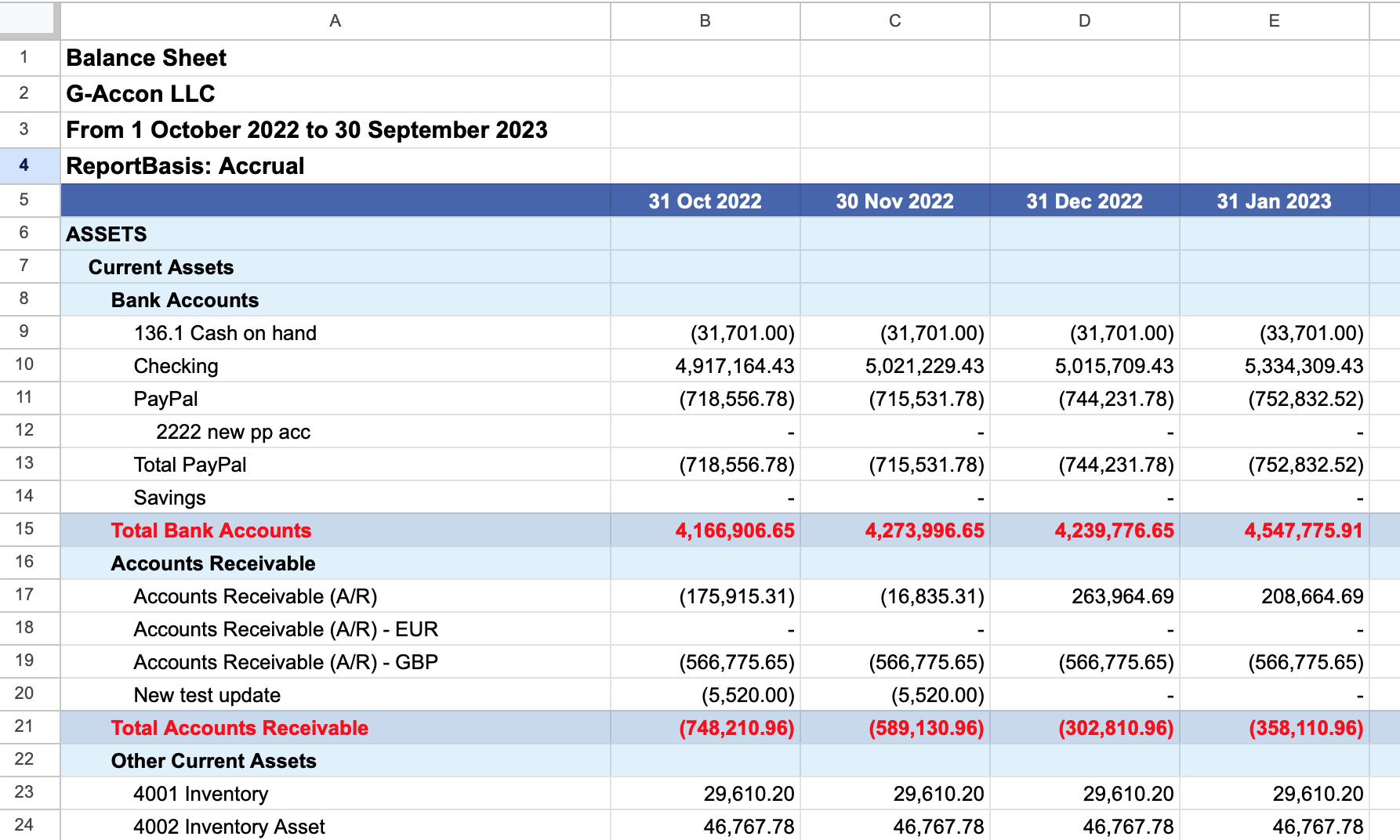1400x840 pixels.
Task: Select total 4,239,776.65 in December column
Action: tap(1085, 530)
